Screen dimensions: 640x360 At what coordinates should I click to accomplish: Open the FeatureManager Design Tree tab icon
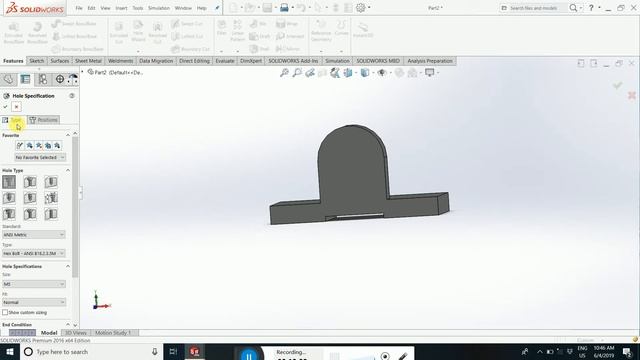point(8,79)
